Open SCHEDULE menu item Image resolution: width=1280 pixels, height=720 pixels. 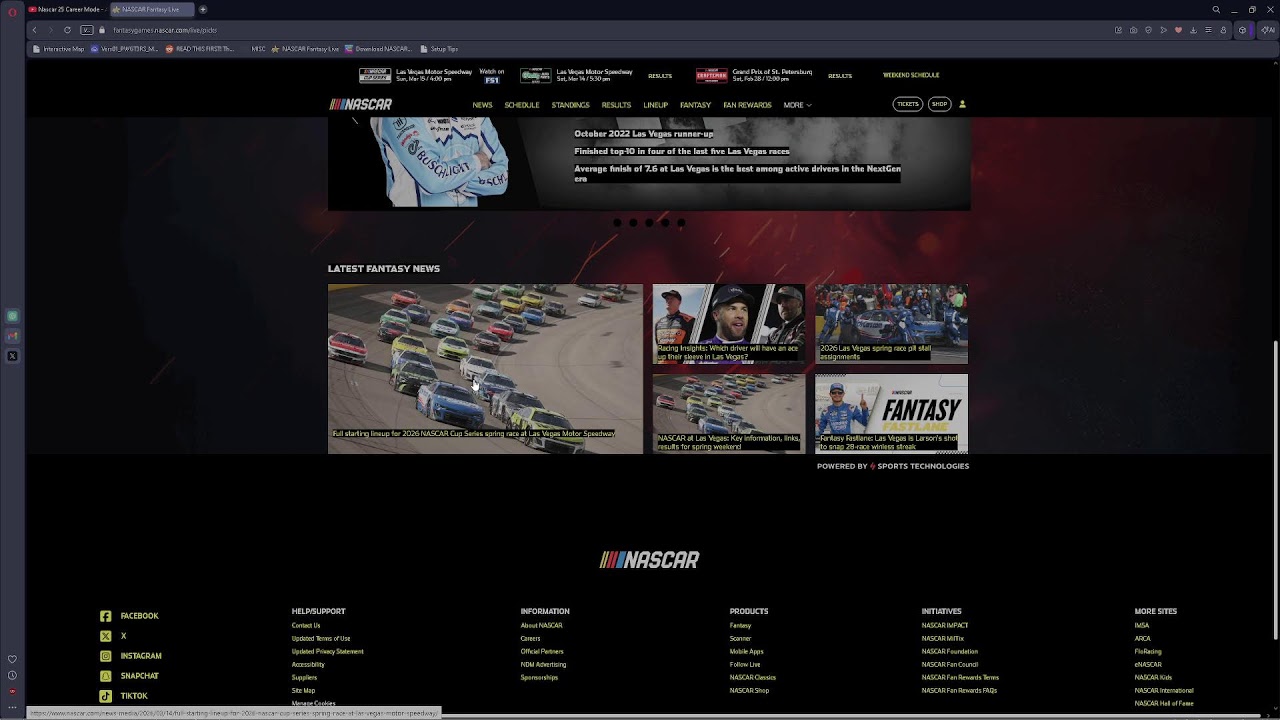point(522,105)
